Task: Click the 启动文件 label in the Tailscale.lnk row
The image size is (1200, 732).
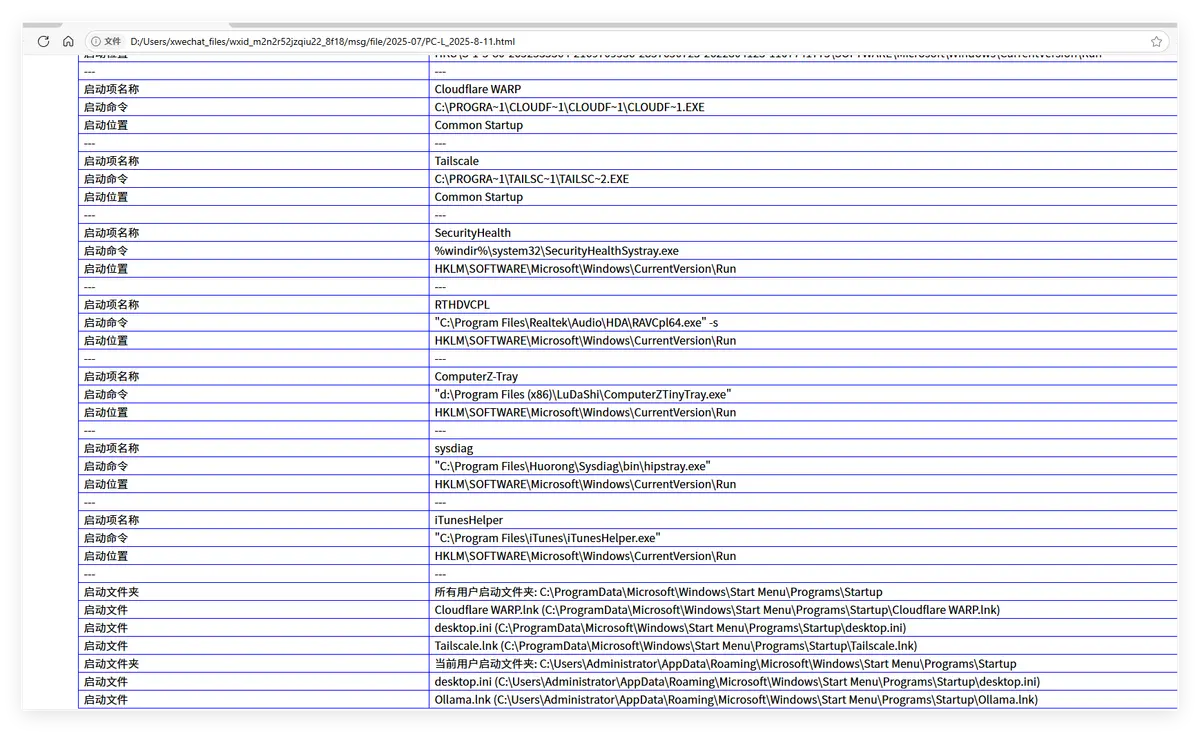Action: [x=106, y=647]
